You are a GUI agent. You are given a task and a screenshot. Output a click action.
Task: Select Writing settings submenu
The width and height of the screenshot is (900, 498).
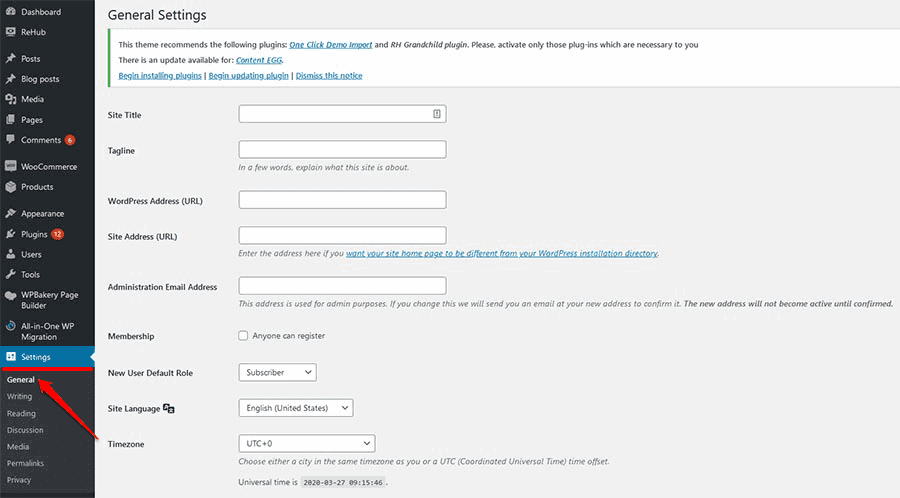(x=20, y=396)
